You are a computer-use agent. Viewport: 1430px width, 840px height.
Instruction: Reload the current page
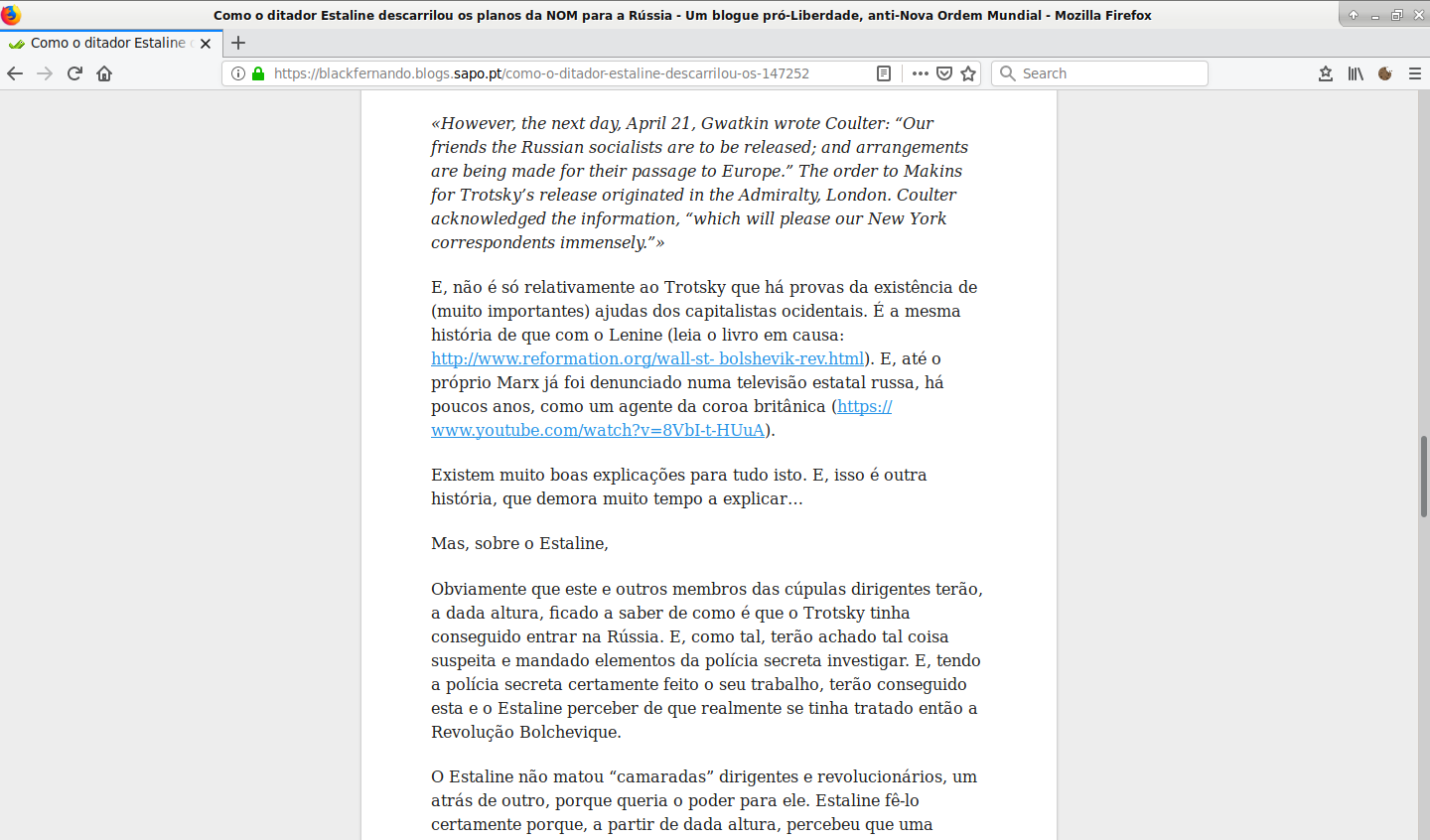click(74, 73)
